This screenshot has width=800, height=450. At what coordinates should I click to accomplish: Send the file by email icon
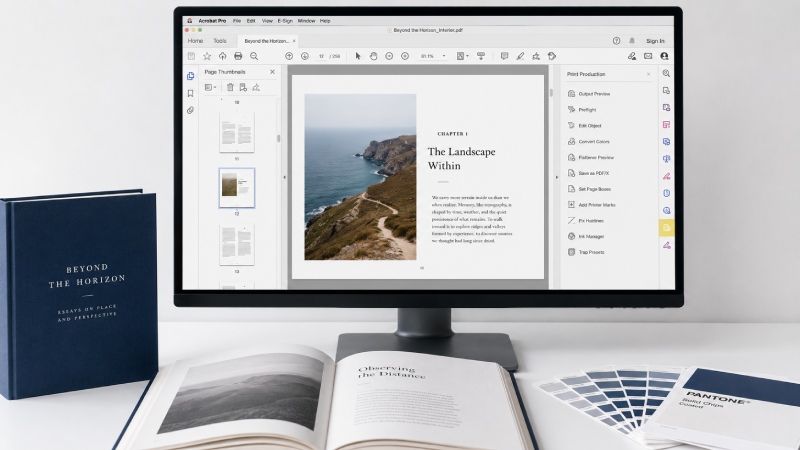click(x=648, y=56)
